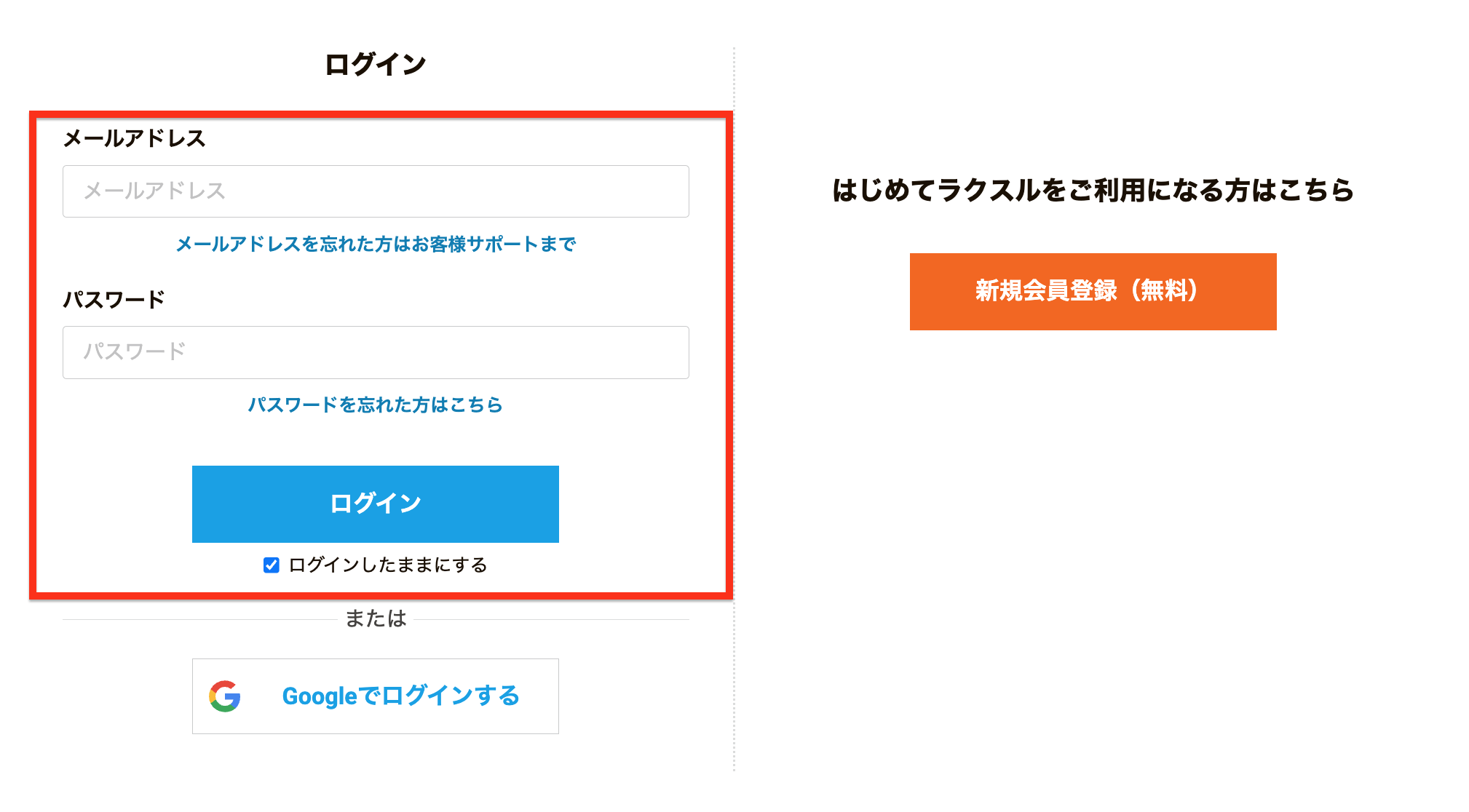
Task: Focus the メールアドレス input field
Action: tap(376, 191)
